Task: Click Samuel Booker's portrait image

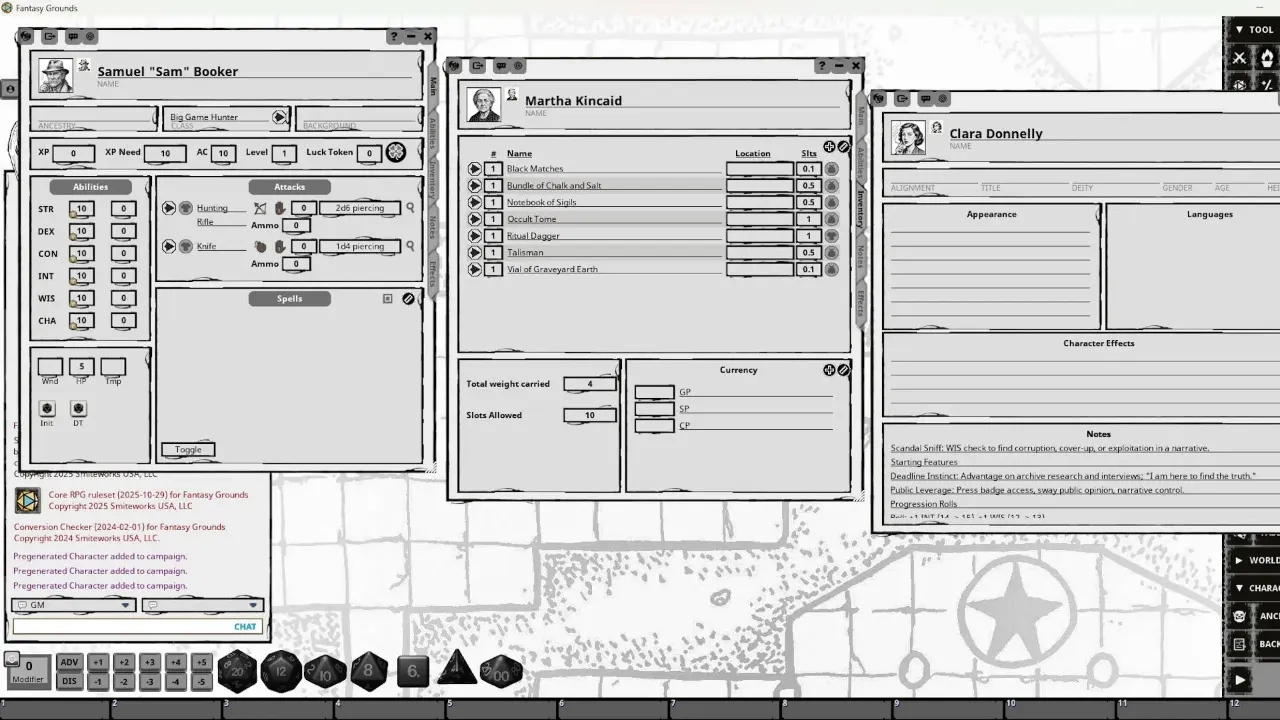Action: point(55,76)
